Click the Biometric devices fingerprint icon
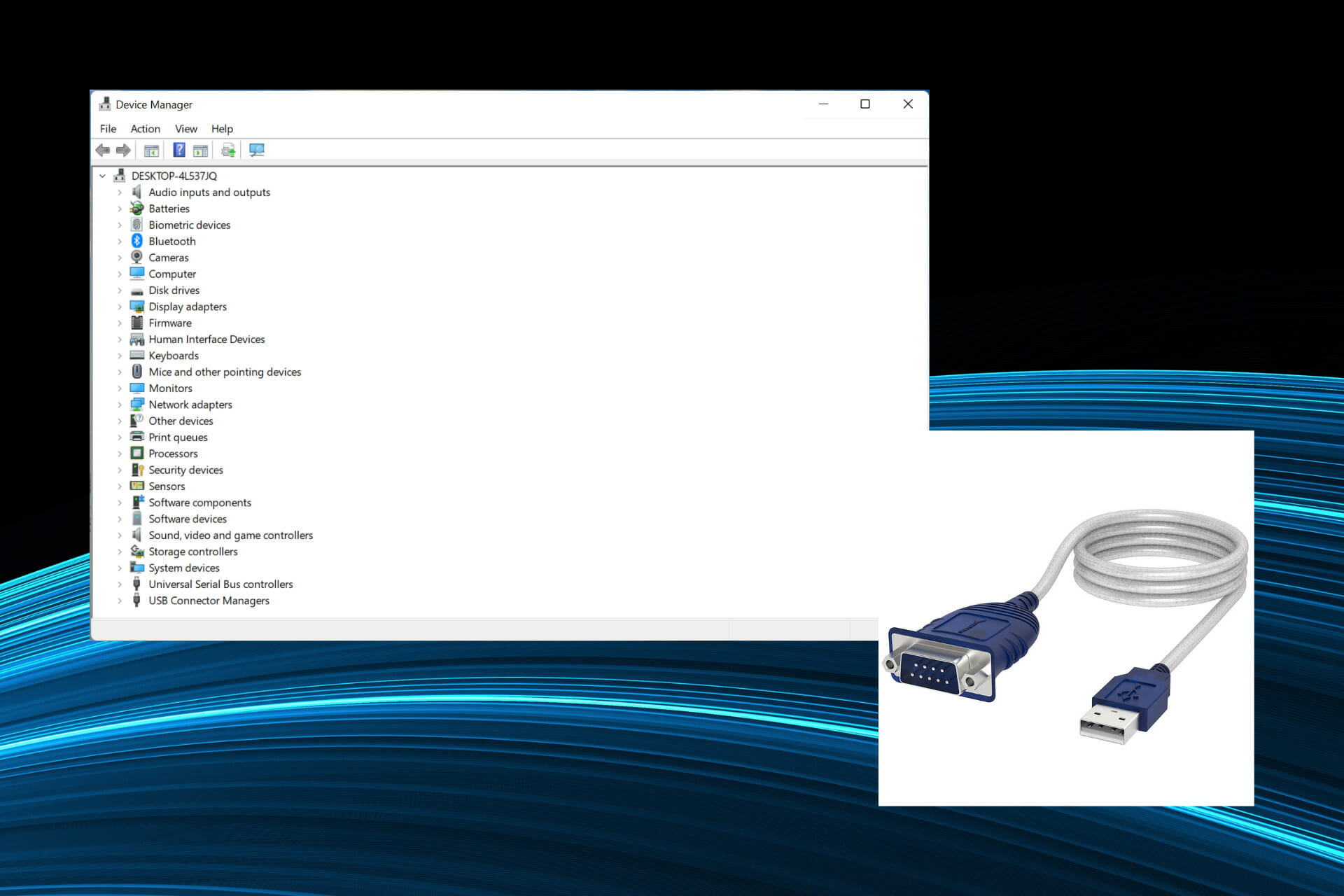The width and height of the screenshot is (1344, 896). coord(137,225)
